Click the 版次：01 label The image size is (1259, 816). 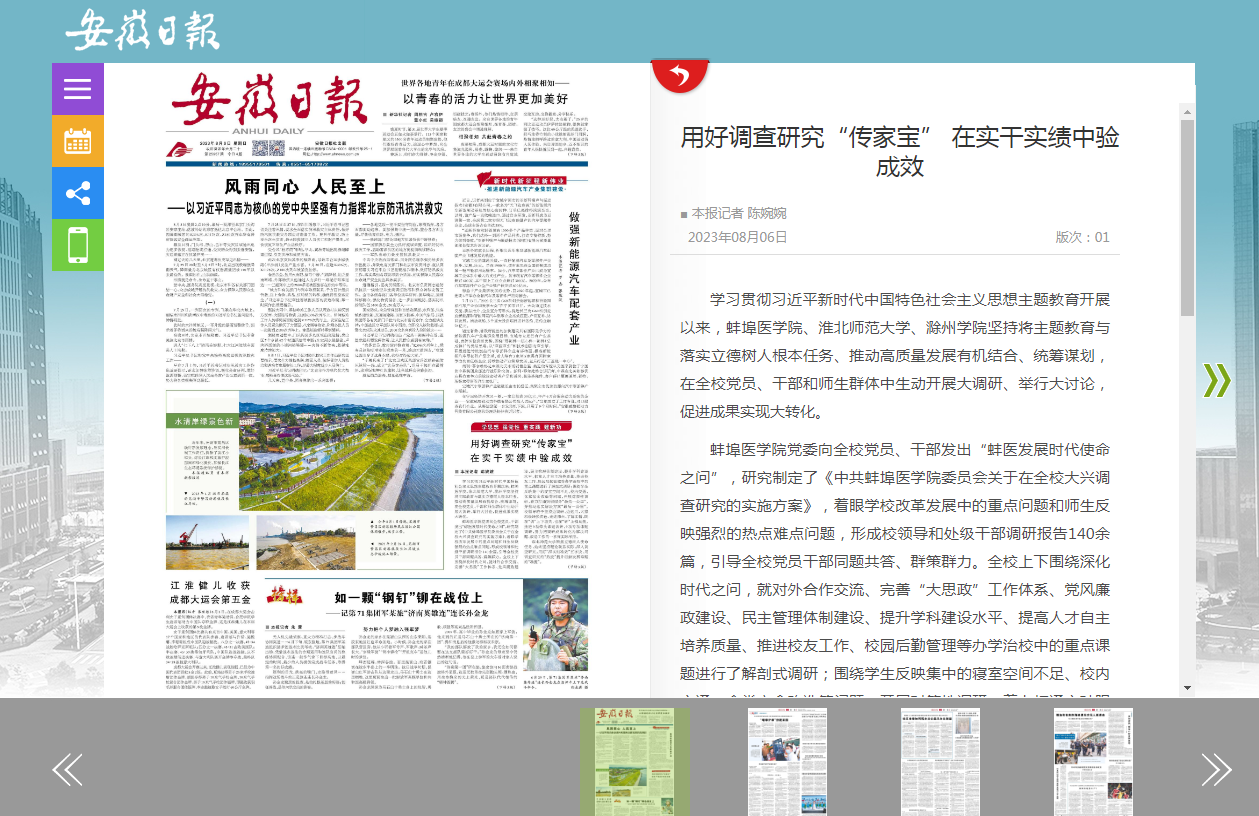(1082, 238)
